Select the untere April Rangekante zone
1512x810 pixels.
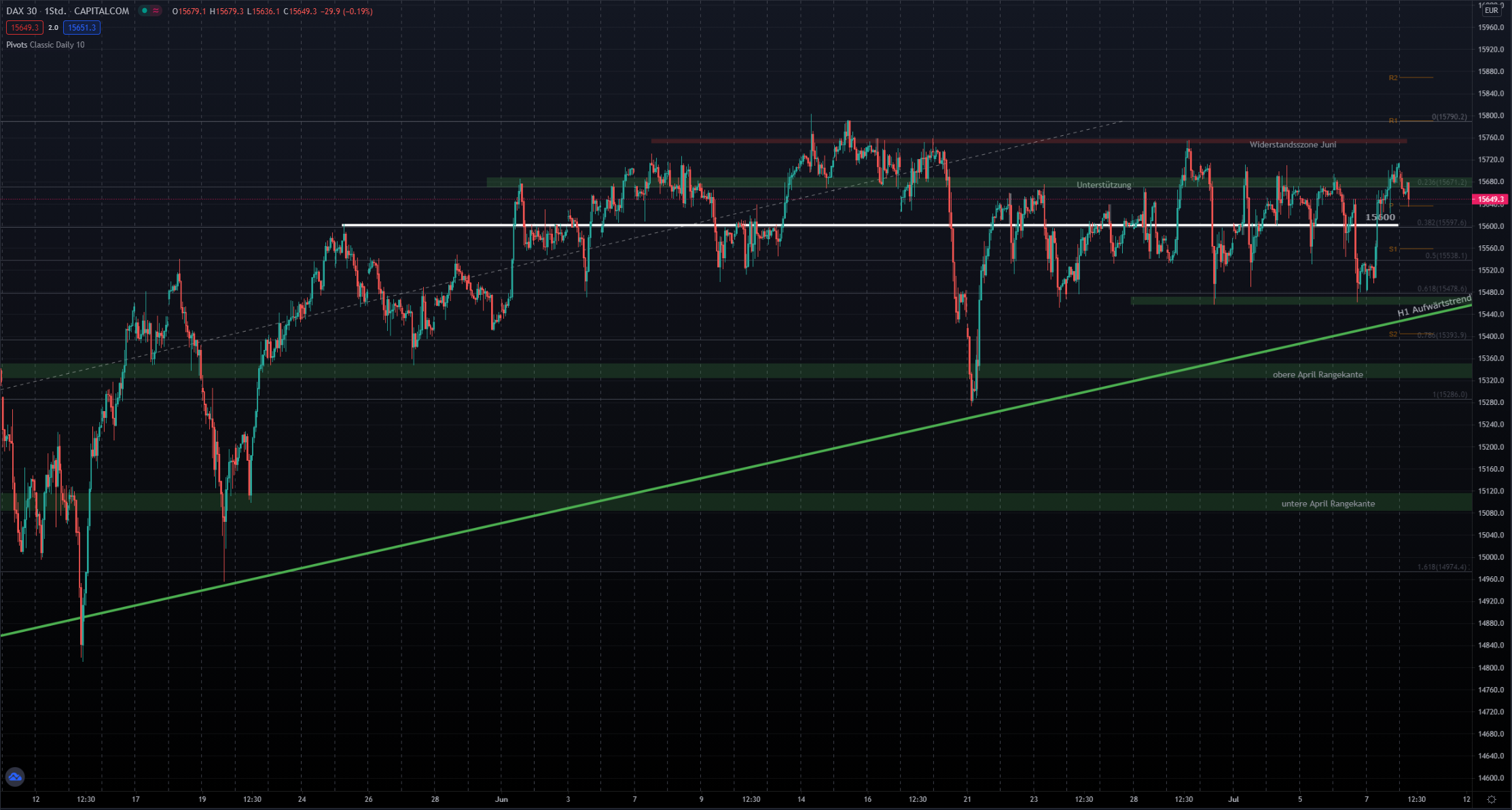tap(1327, 504)
